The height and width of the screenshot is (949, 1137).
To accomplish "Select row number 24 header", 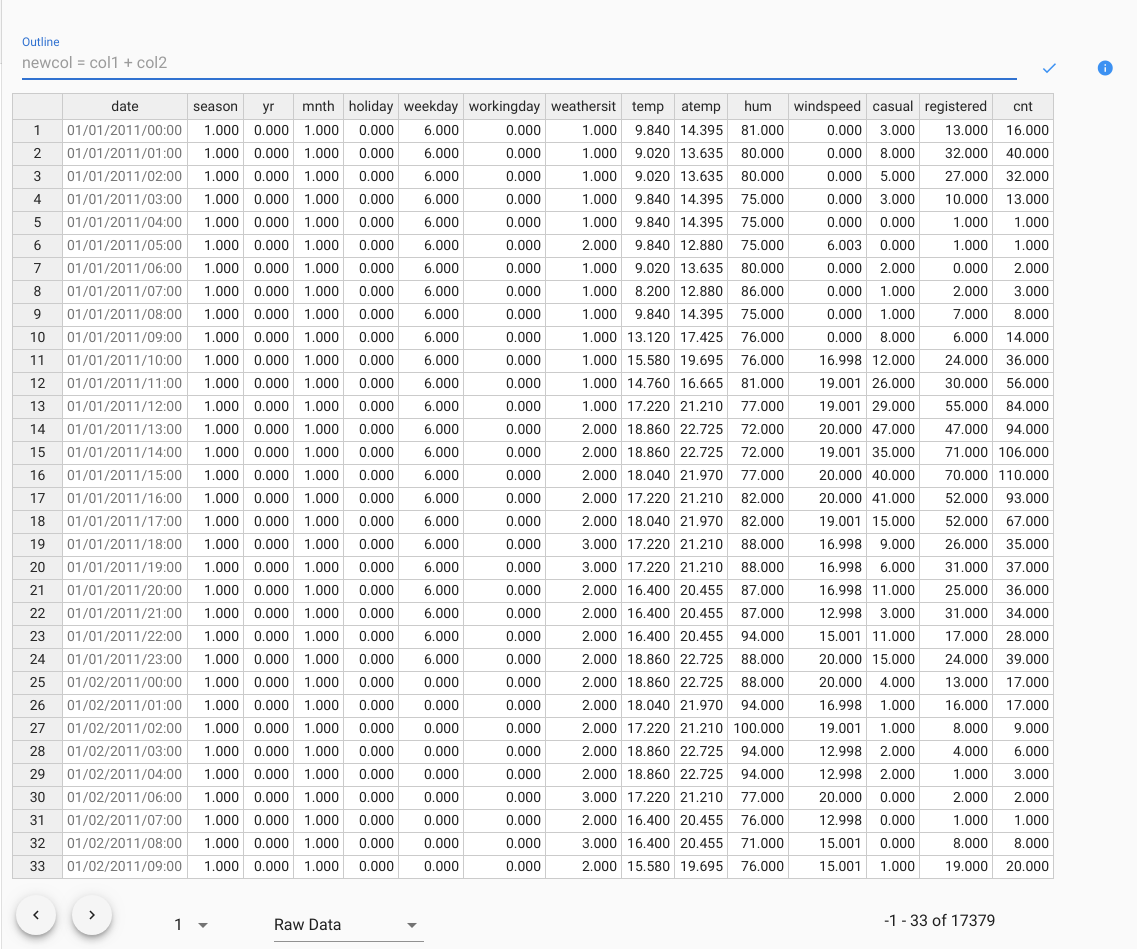I will pos(38,659).
